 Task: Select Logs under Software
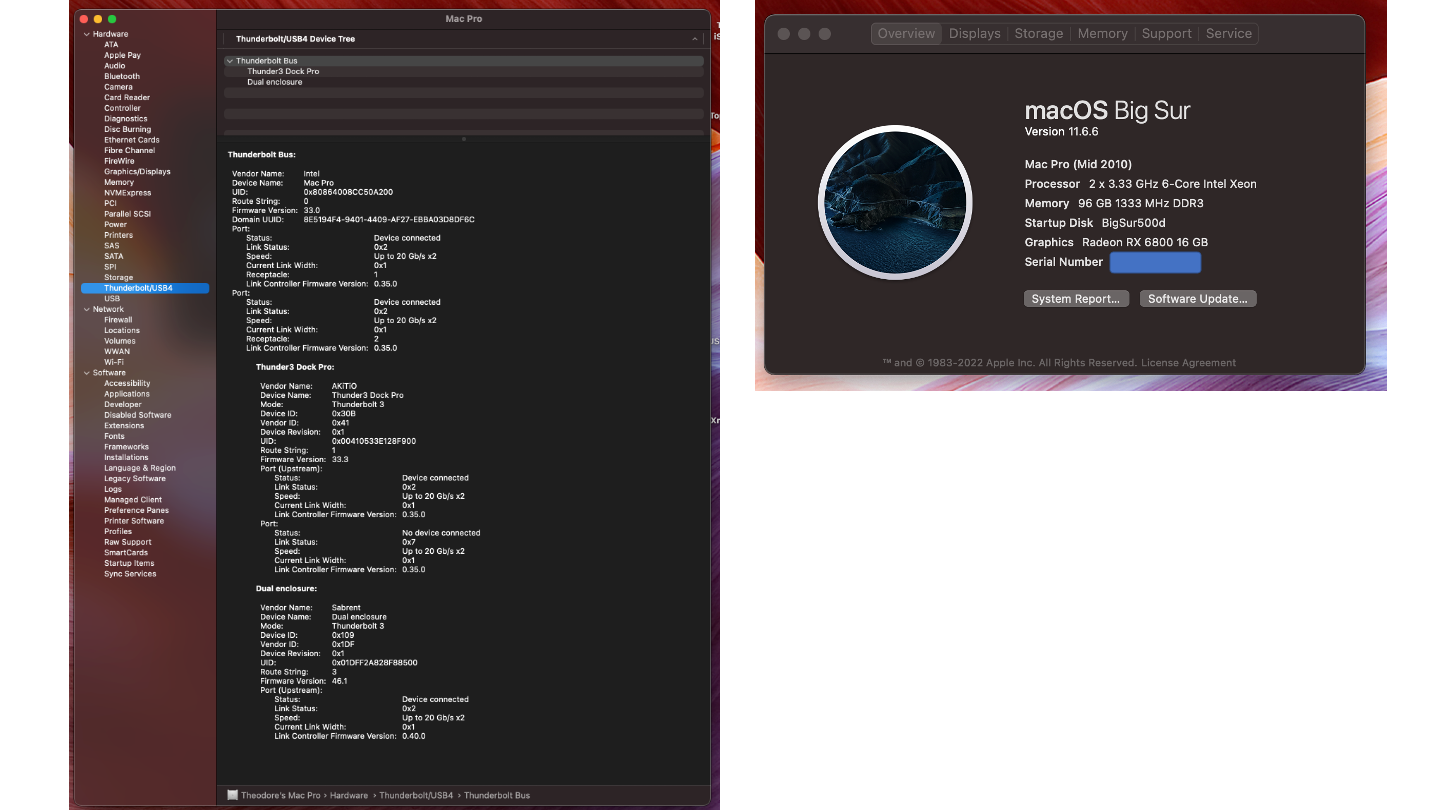tap(113, 489)
